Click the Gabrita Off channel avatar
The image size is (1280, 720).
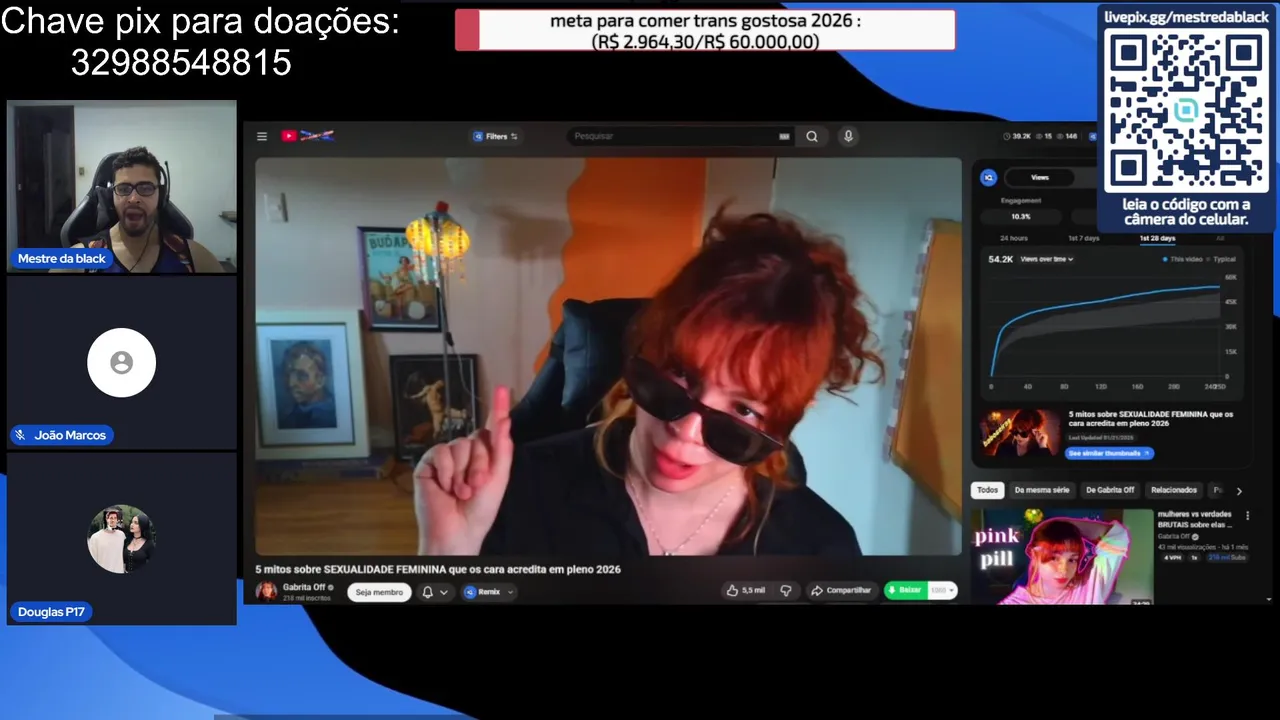[266, 591]
